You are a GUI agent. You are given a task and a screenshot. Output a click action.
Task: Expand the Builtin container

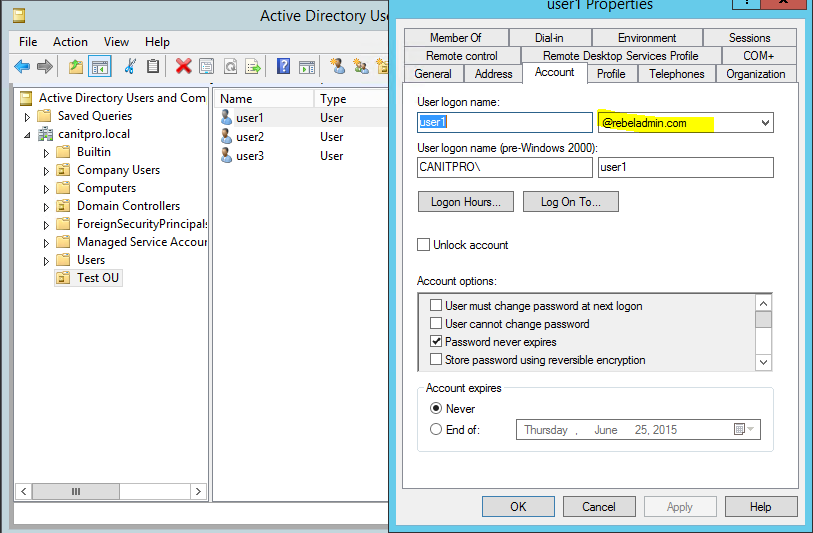46,153
